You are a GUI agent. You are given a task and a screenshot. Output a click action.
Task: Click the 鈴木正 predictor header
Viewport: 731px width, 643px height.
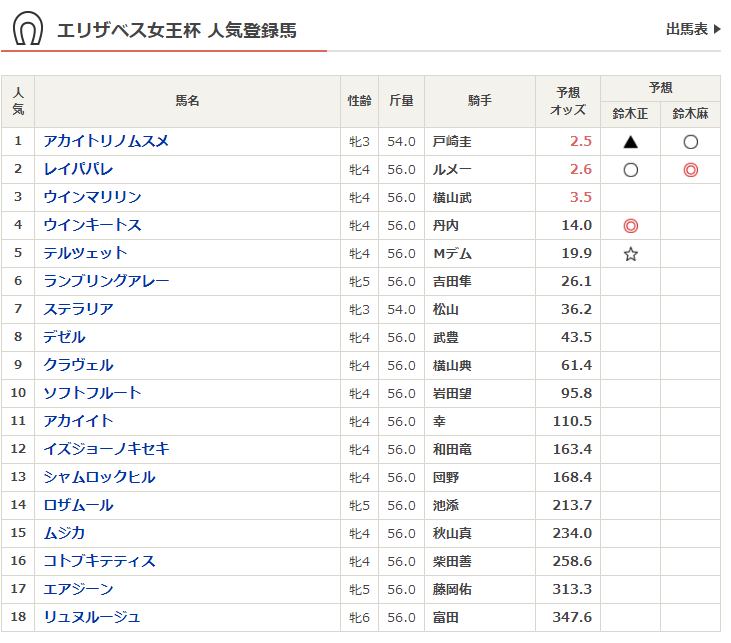(630, 114)
